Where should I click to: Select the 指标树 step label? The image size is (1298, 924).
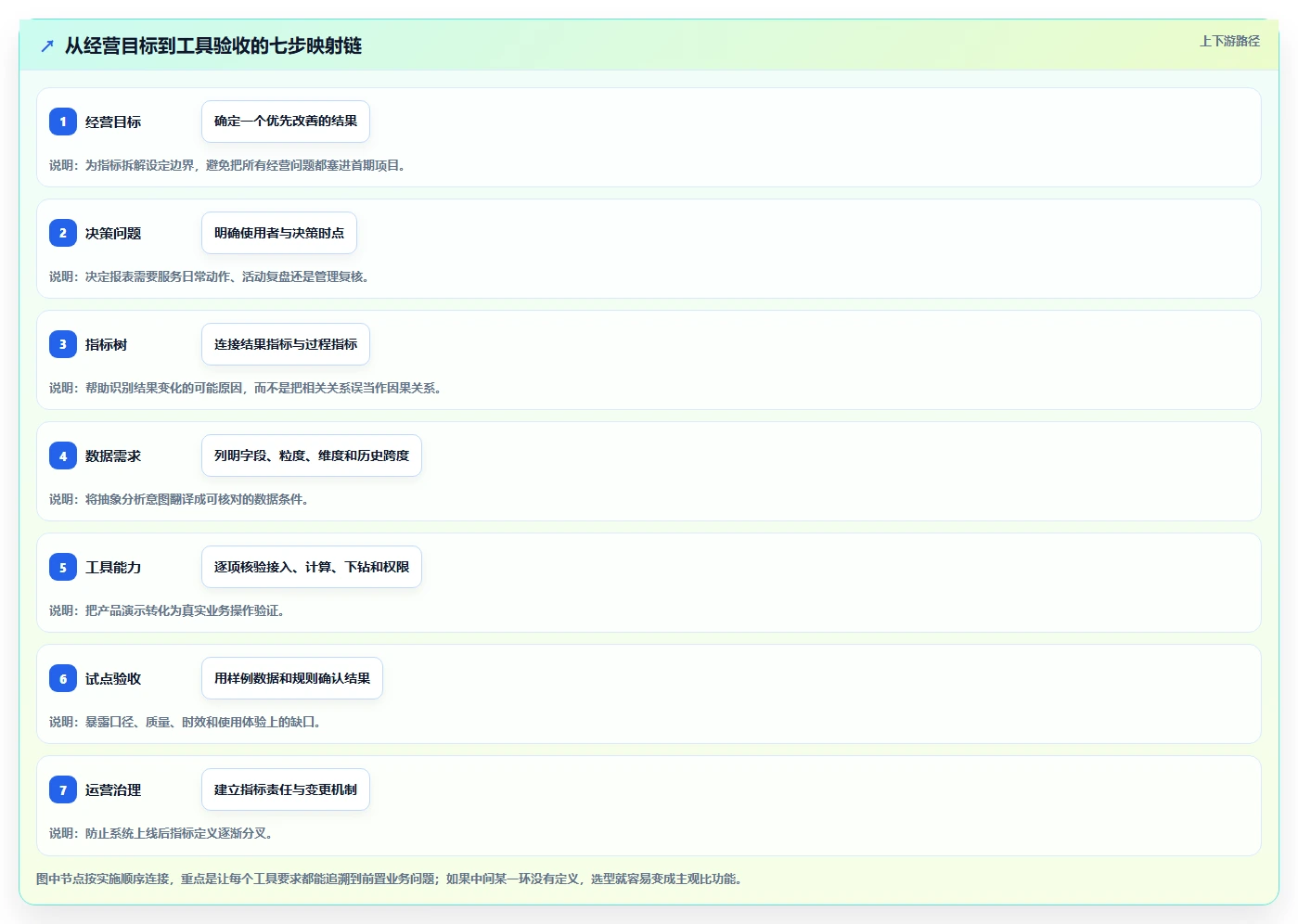tap(107, 344)
